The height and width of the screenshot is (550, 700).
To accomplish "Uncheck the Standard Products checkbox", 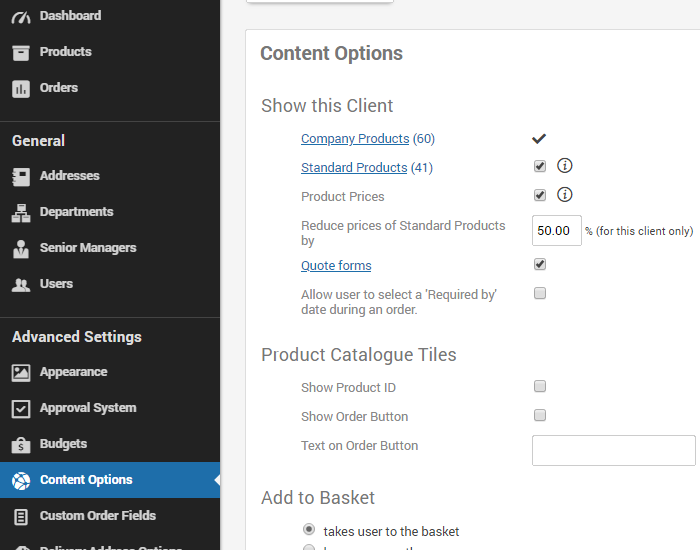I will [540, 166].
